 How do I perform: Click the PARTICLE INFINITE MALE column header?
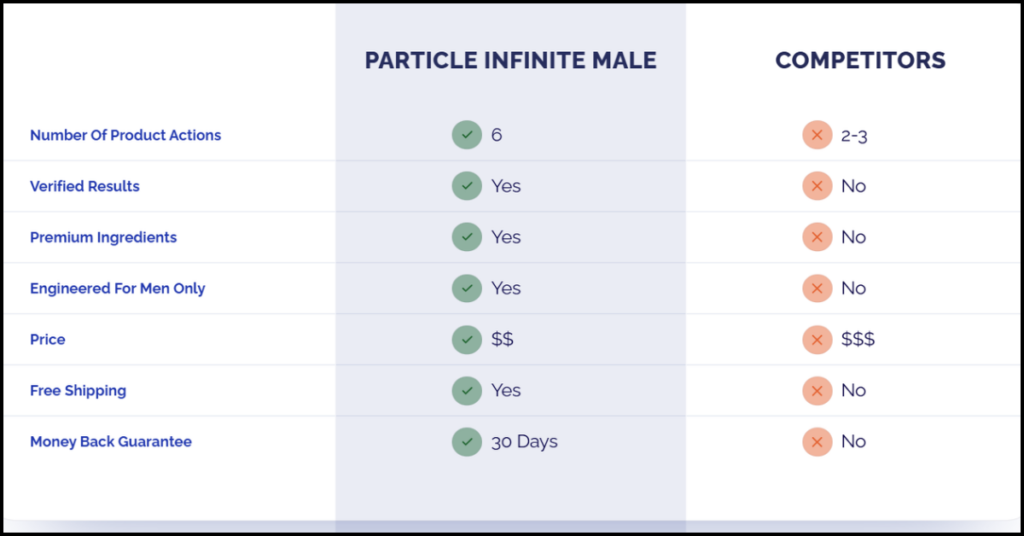click(511, 60)
